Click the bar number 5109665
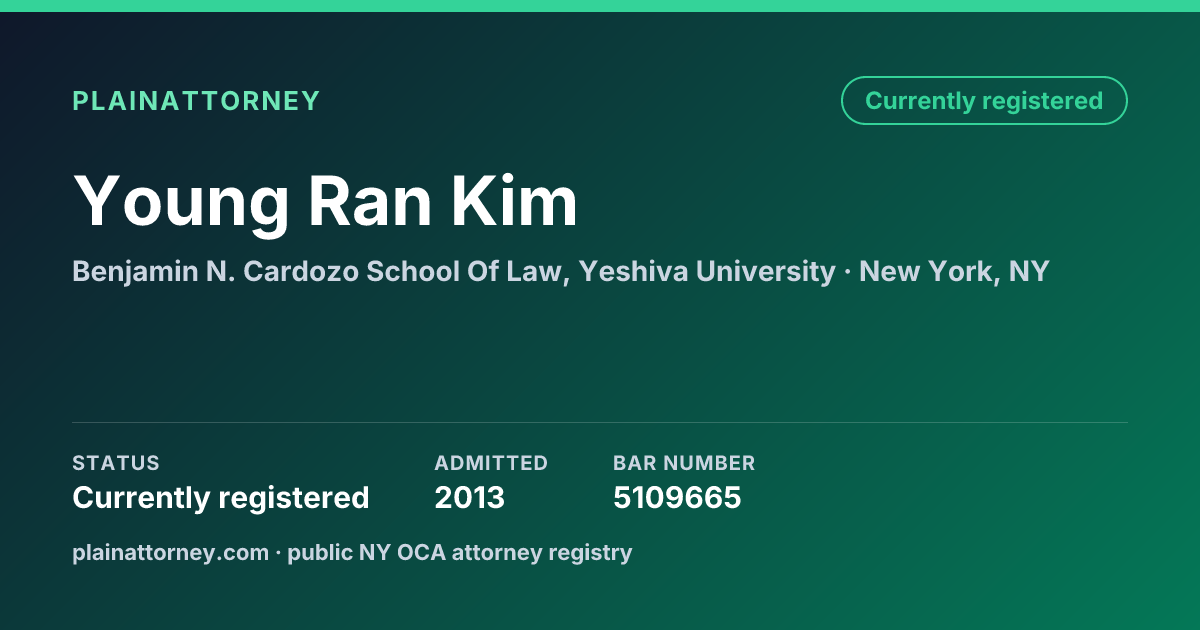 (x=677, y=497)
